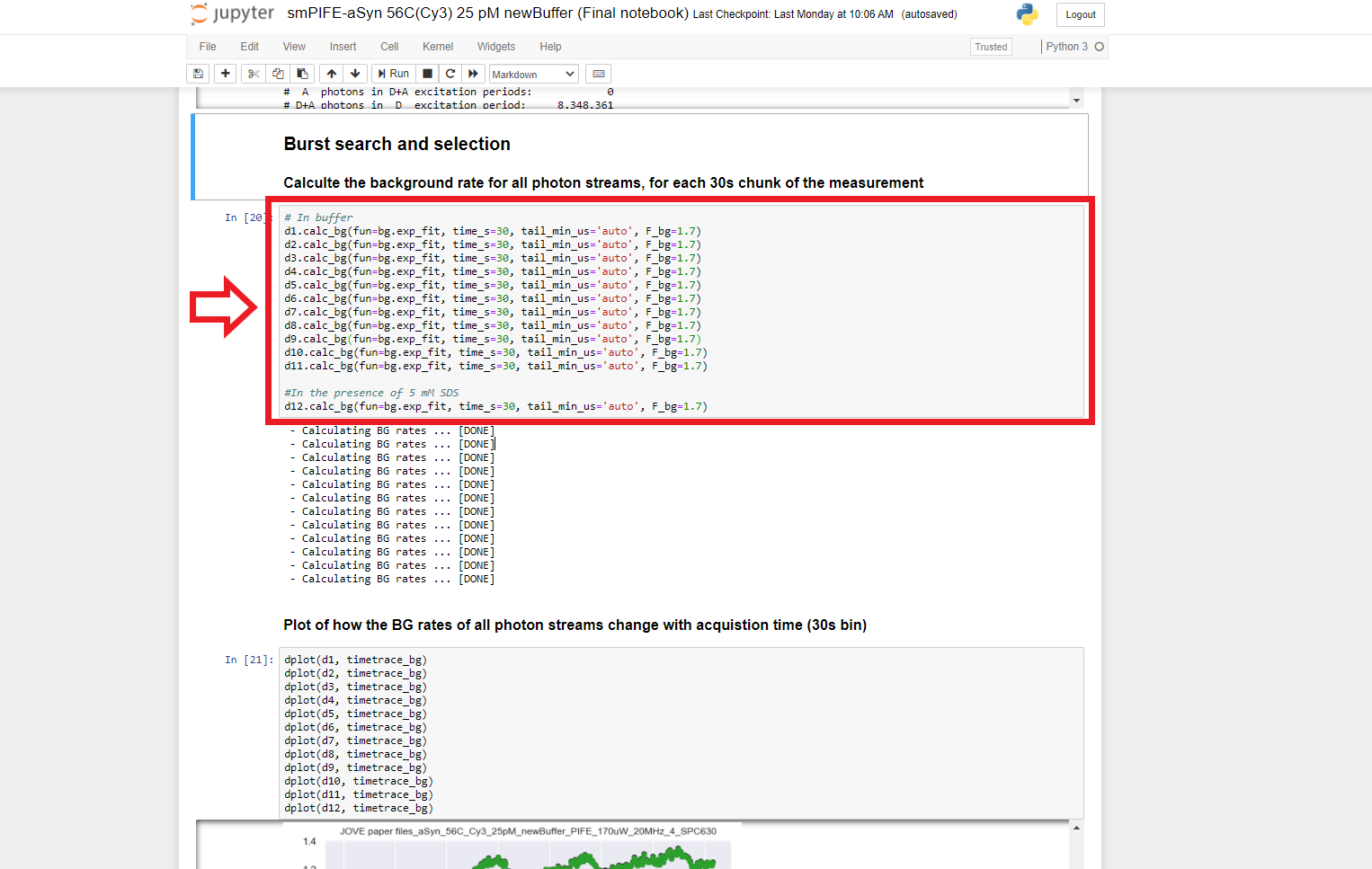Click the plot title 'JOVE paper files_aSyn_56C'
Viewport: 1372px width, 869px height.
pyautogui.click(x=528, y=831)
